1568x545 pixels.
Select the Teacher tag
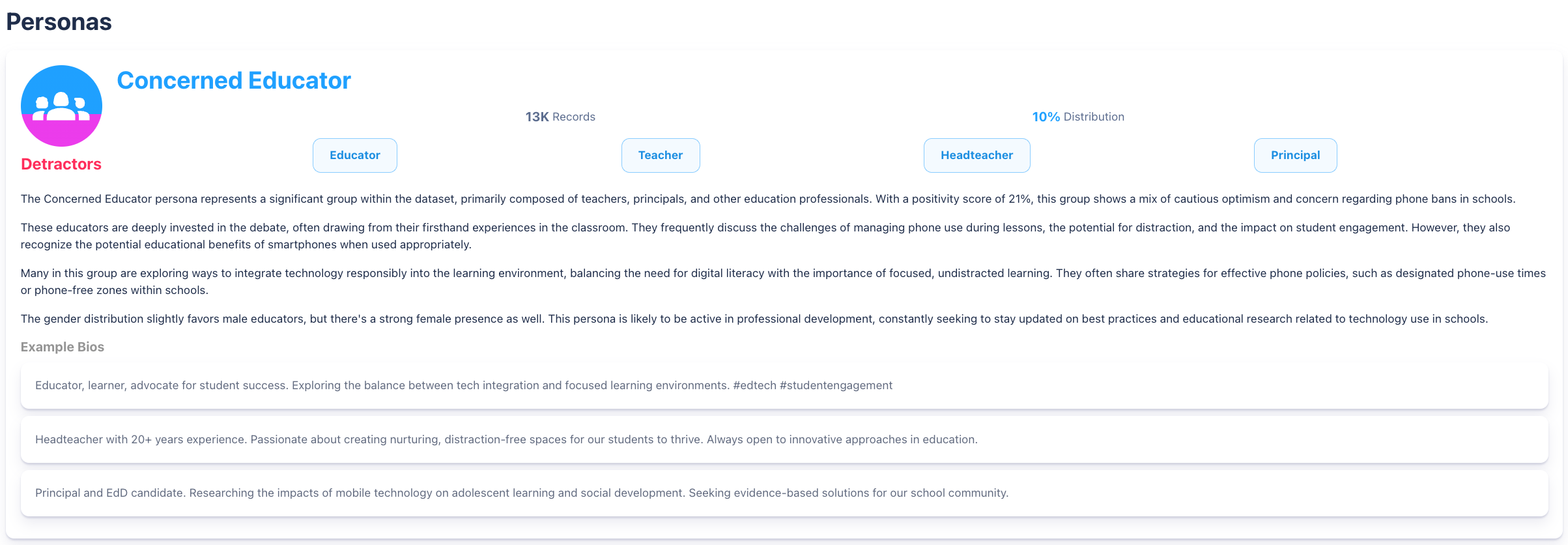coord(660,155)
